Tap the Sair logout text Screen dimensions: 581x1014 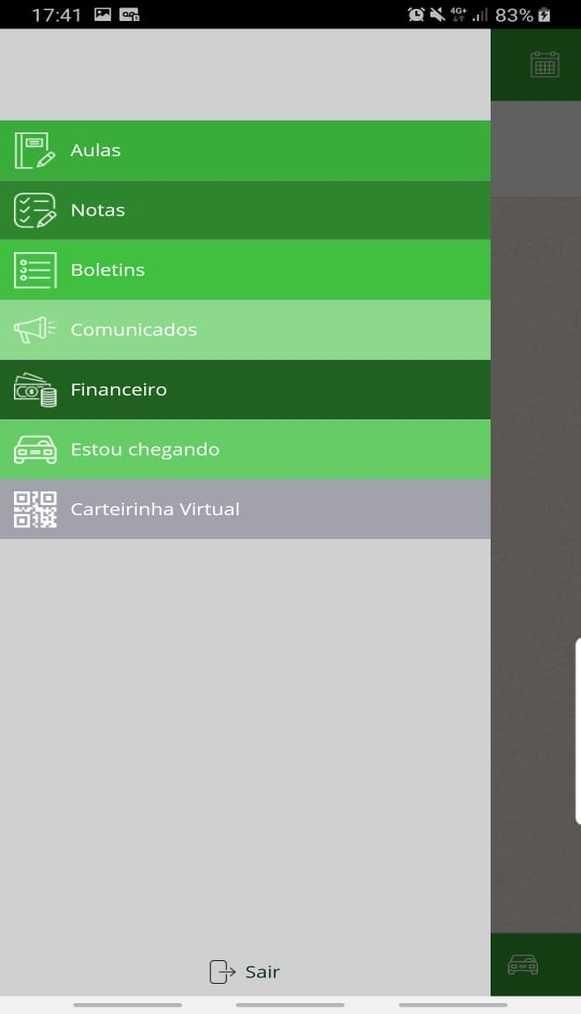click(x=262, y=972)
